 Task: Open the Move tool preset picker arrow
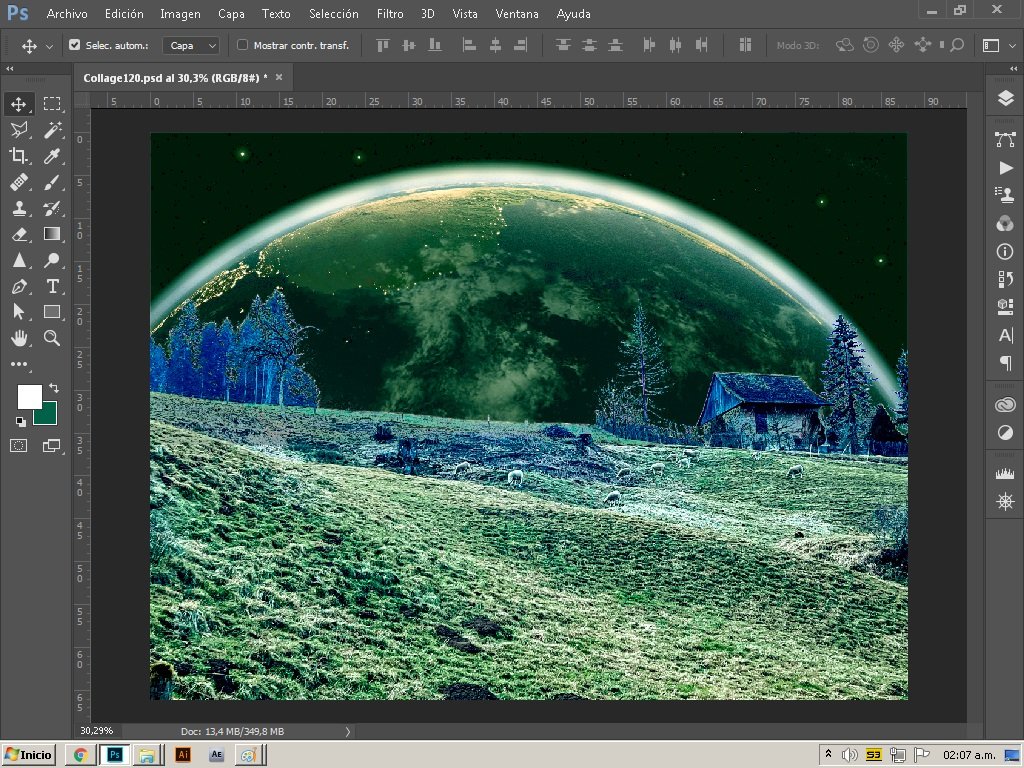click(x=49, y=46)
